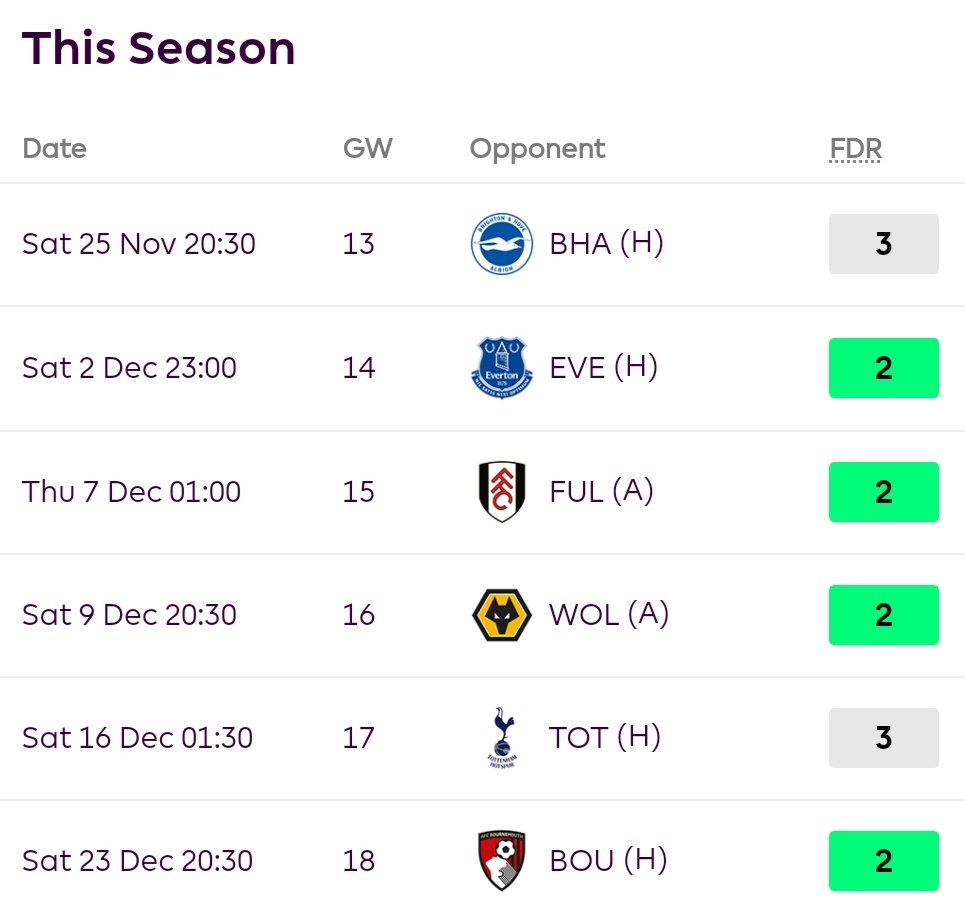This screenshot has height=910, width=965.
Task: Click the Bournemouth club crest icon
Action: pos(502,861)
